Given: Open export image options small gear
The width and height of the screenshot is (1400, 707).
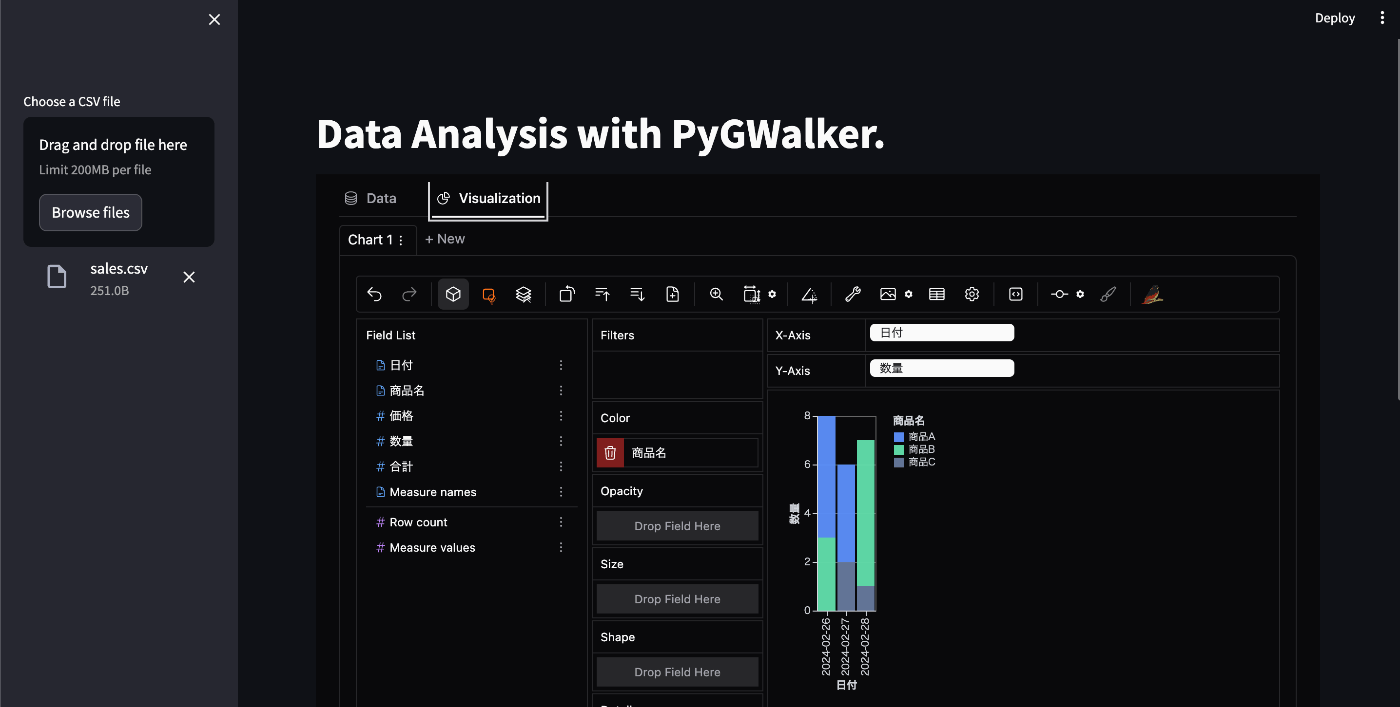Looking at the screenshot, I should [908, 294].
